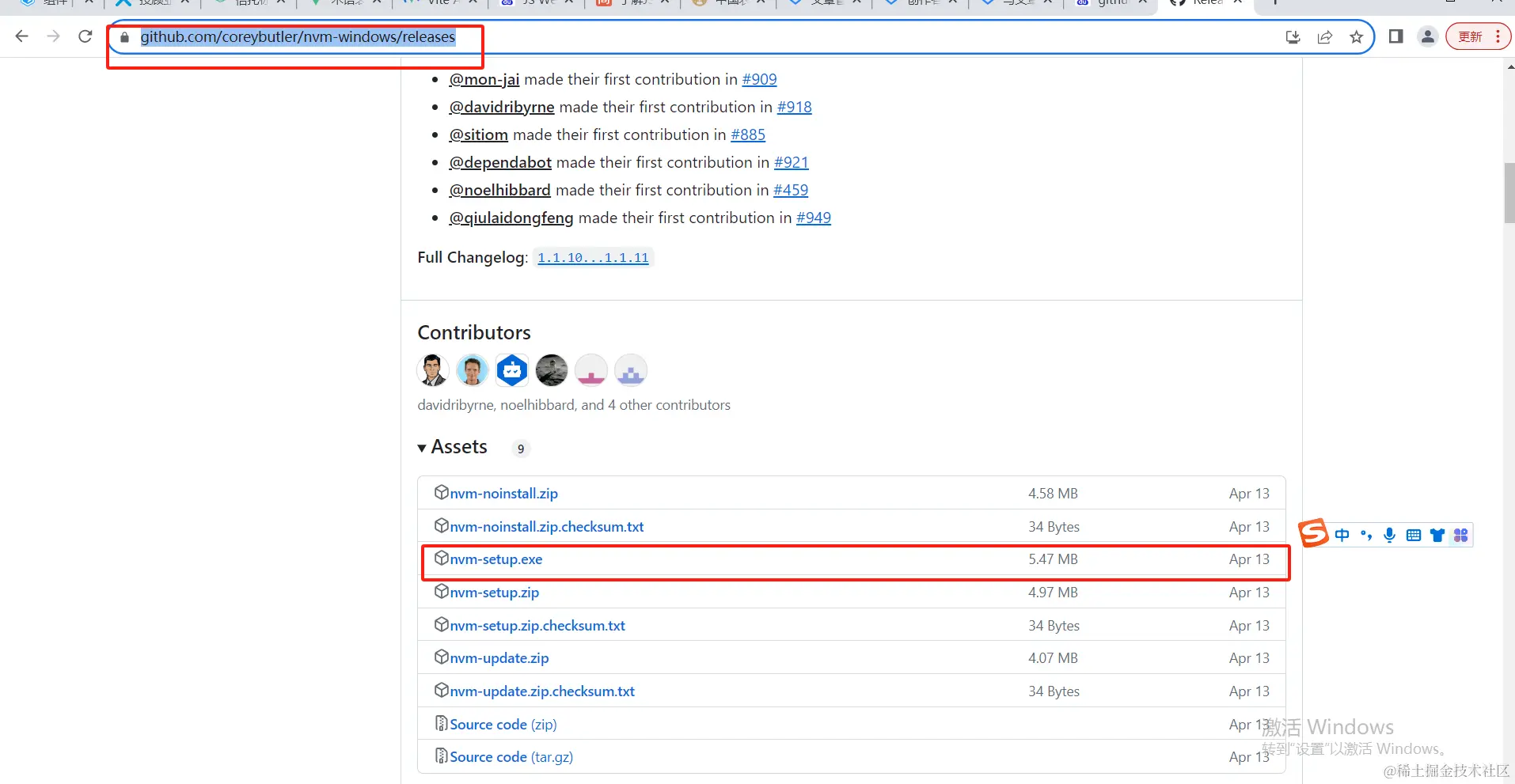The height and width of the screenshot is (784, 1515).
Task: Open the grayscale photo contributor avatar
Action: (x=552, y=370)
